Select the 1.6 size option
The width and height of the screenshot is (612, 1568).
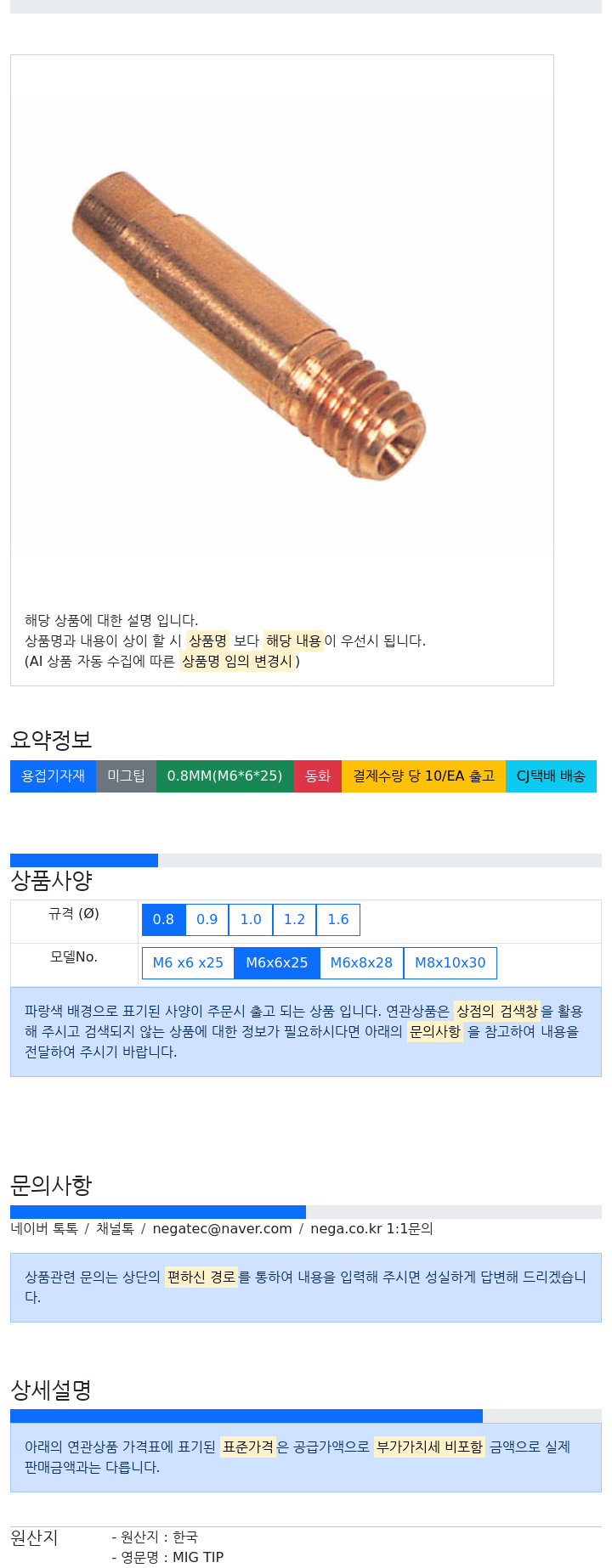point(338,920)
